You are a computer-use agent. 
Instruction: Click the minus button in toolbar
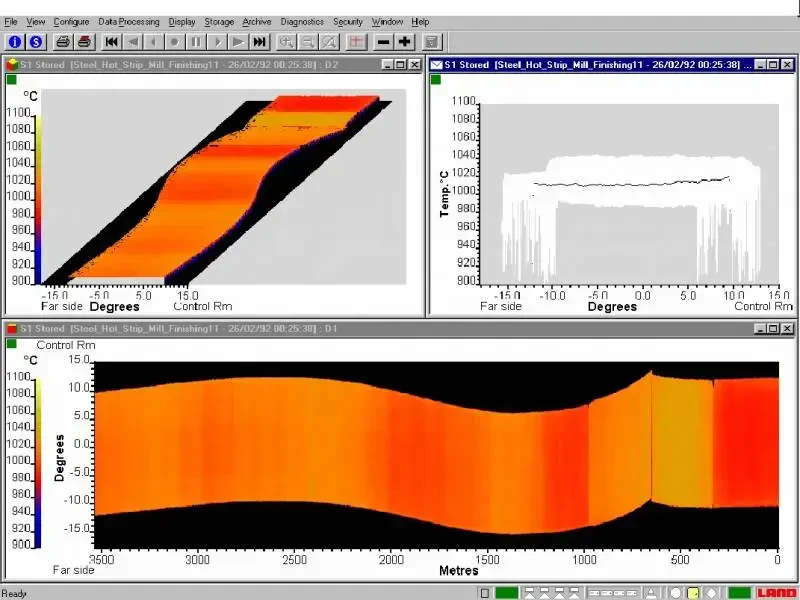(x=383, y=42)
